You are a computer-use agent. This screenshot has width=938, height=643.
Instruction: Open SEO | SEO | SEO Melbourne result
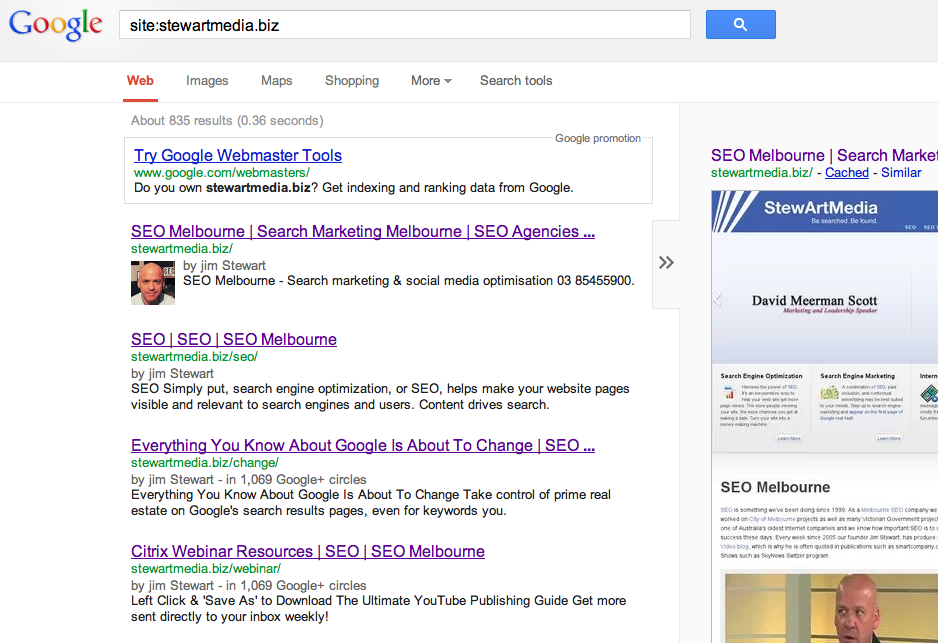(x=233, y=340)
